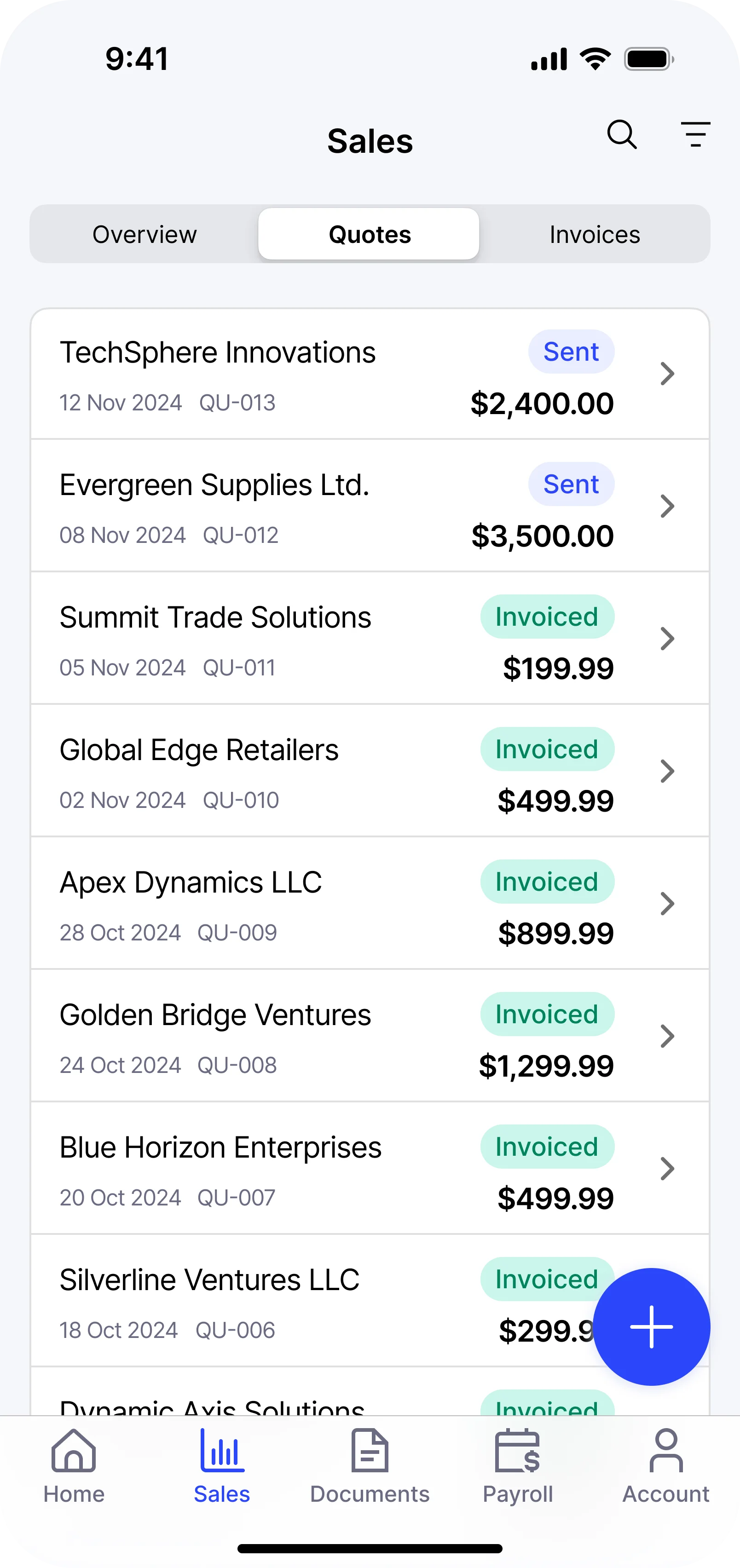This screenshot has width=740, height=1568.
Task: Open the Account profile icon
Action: pyautogui.click(x=666, y=1451)
